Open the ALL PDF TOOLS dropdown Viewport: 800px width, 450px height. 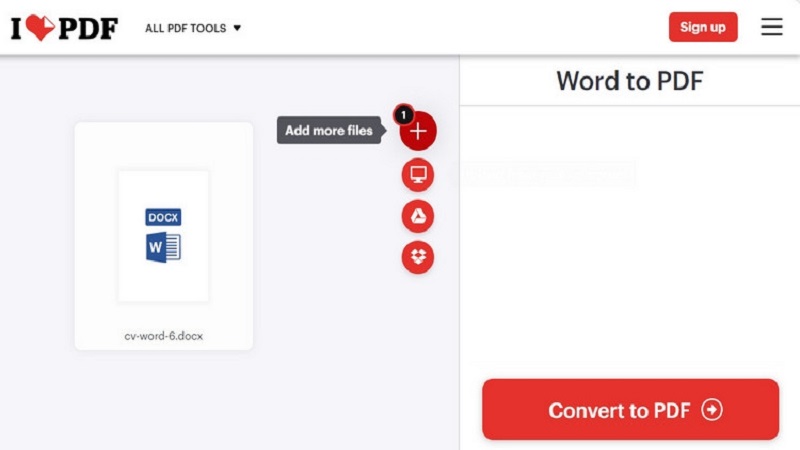coord(193,28)
